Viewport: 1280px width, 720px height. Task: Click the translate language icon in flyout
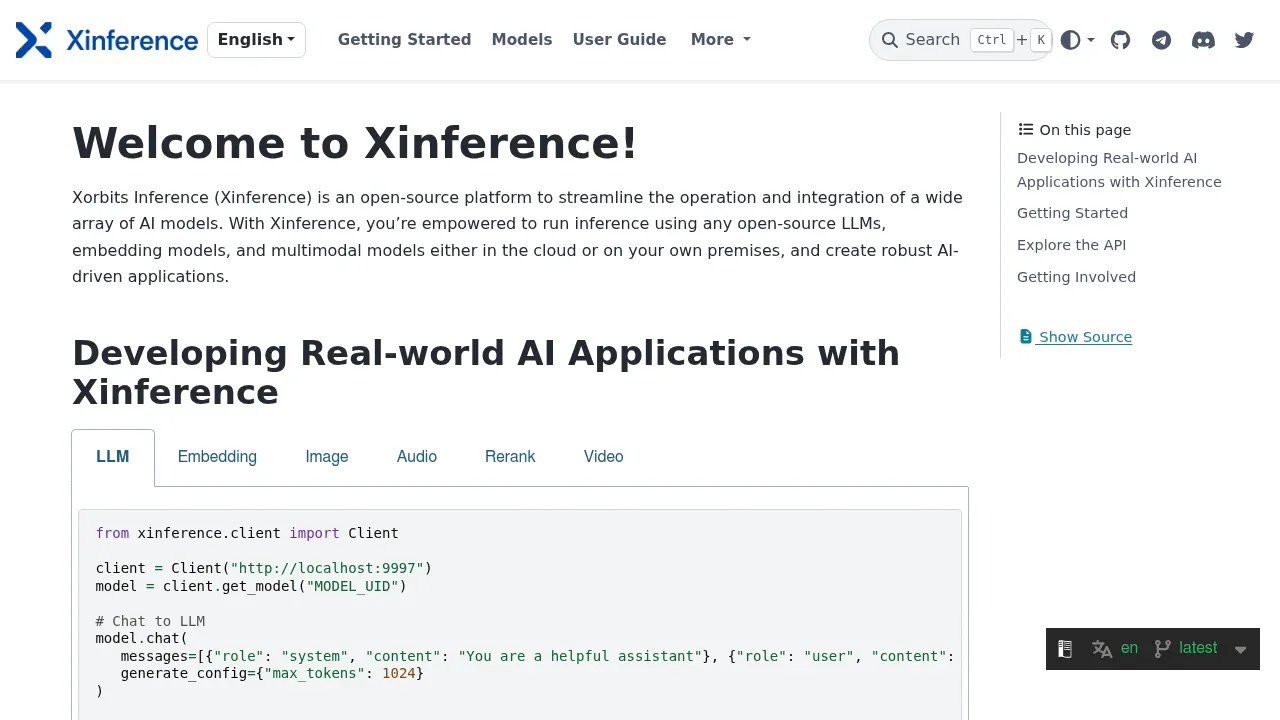[x=1102, y=649]
